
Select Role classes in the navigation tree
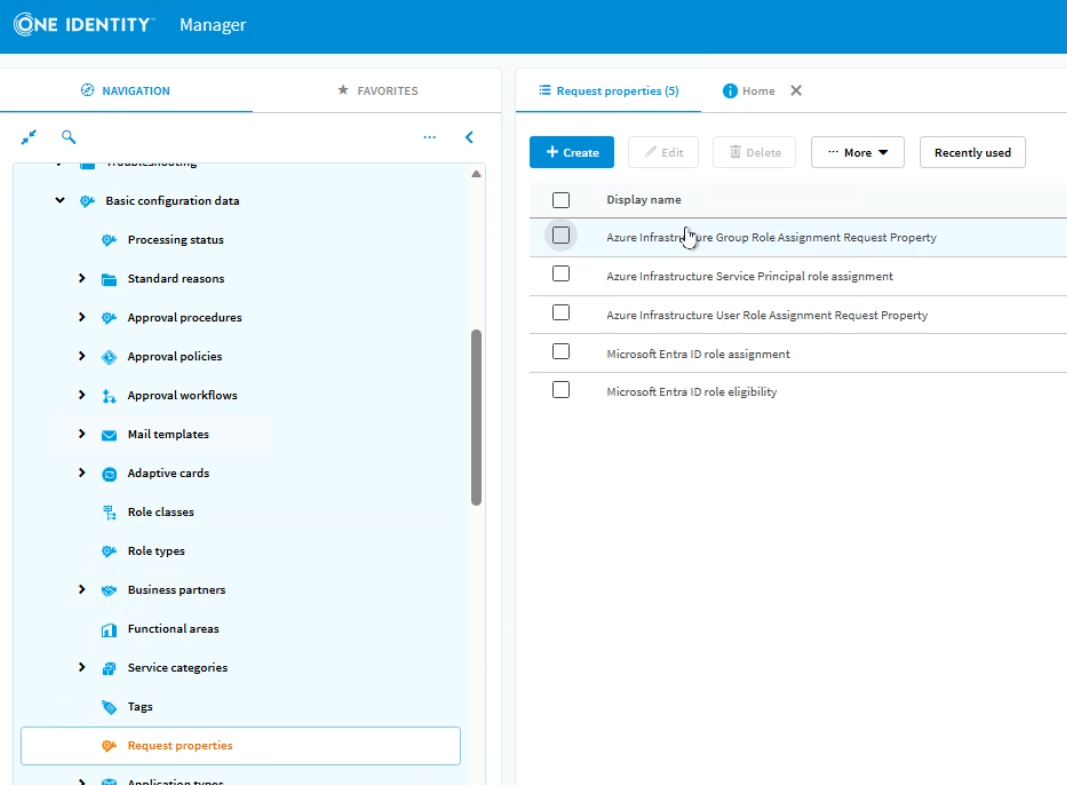[161, 512]
